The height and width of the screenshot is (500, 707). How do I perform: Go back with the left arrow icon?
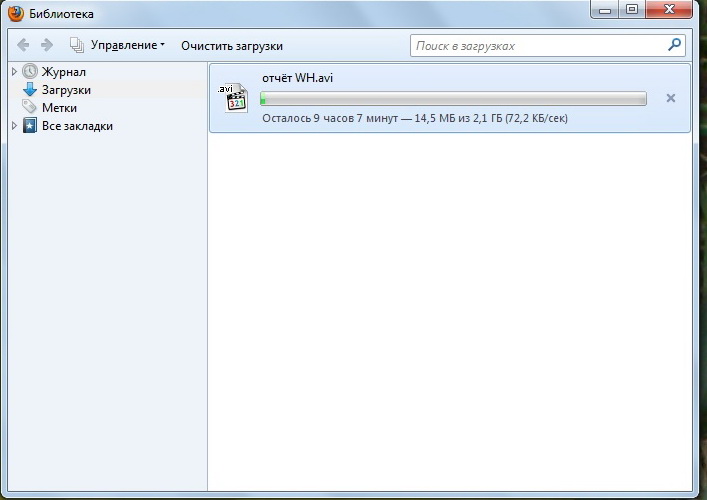(23, 45)
